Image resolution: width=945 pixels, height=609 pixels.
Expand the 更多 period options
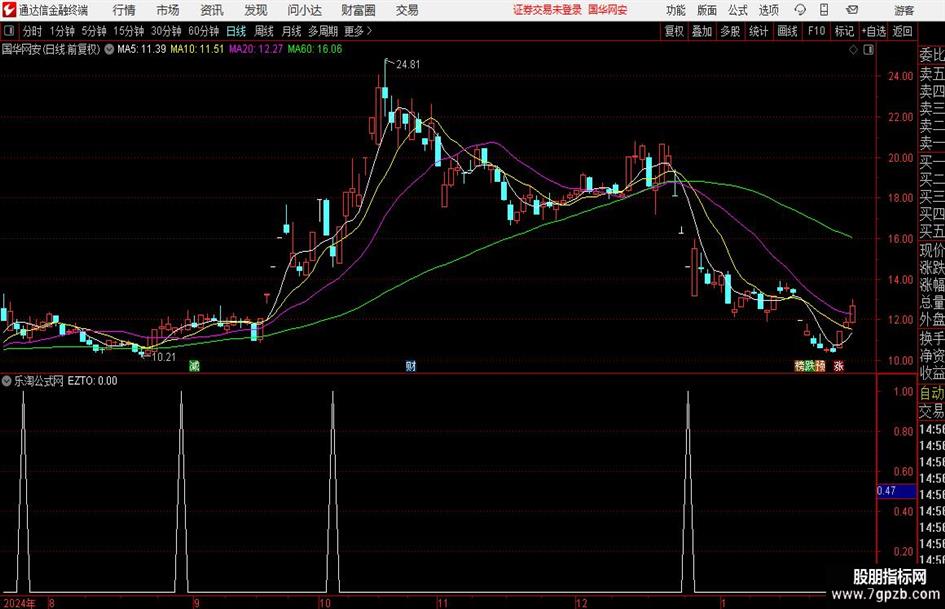pos(358,31)
